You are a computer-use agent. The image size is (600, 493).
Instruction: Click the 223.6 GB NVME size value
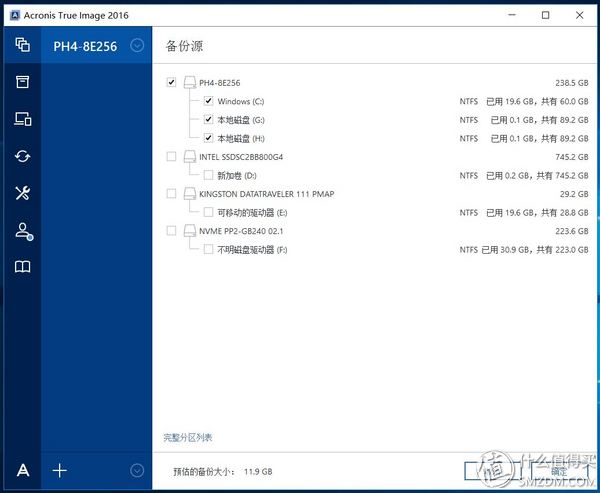[x=572, y=231]
